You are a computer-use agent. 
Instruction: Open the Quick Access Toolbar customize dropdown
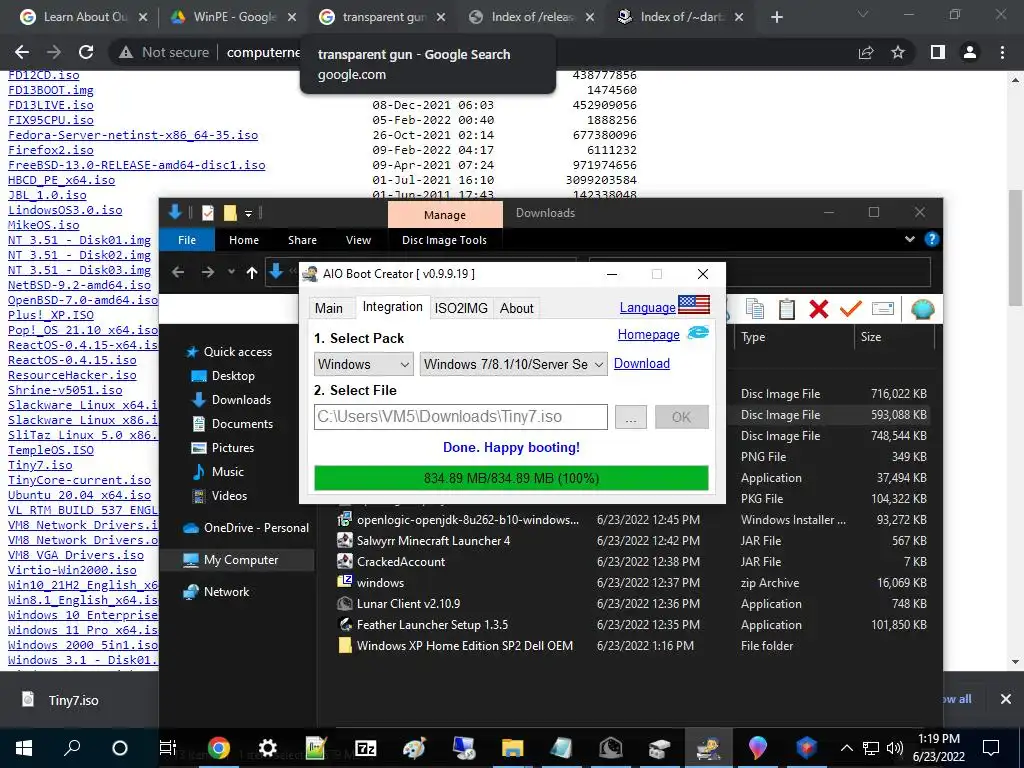[248, 213]
